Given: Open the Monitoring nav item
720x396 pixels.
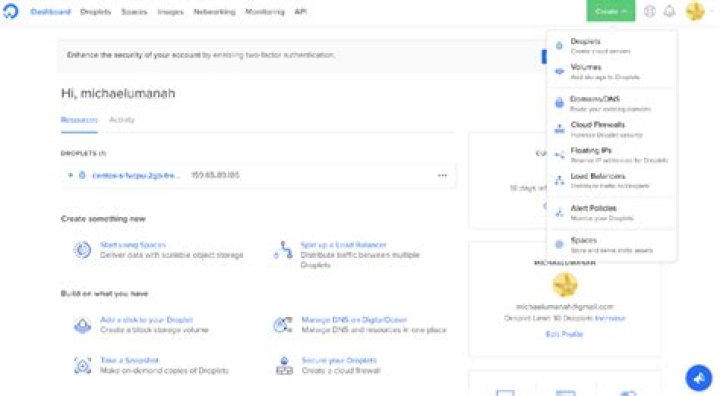Looking at the screenshot, I should pos(265,11).
